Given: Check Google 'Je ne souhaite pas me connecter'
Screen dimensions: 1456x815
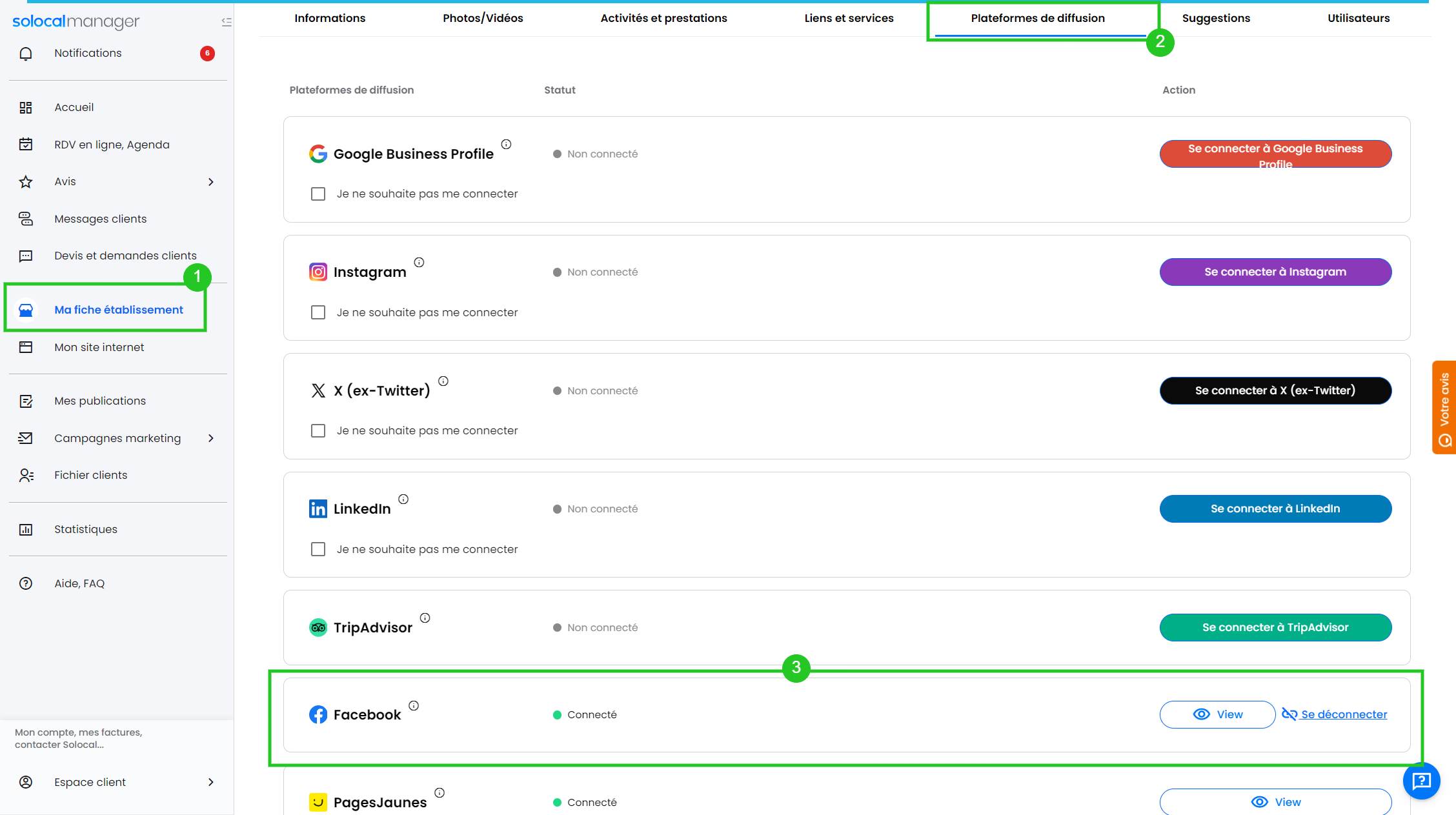Looking at the screenshot, I should point(318,194).
